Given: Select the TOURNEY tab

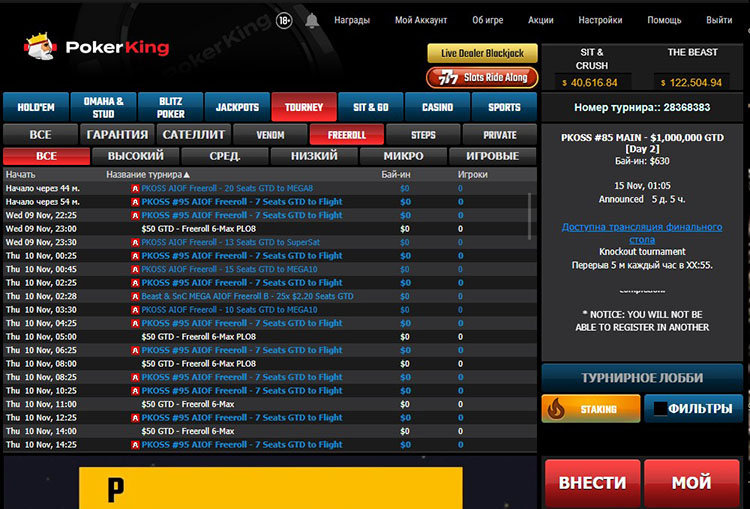Looking at the screenshot, I should pos(304,107).
